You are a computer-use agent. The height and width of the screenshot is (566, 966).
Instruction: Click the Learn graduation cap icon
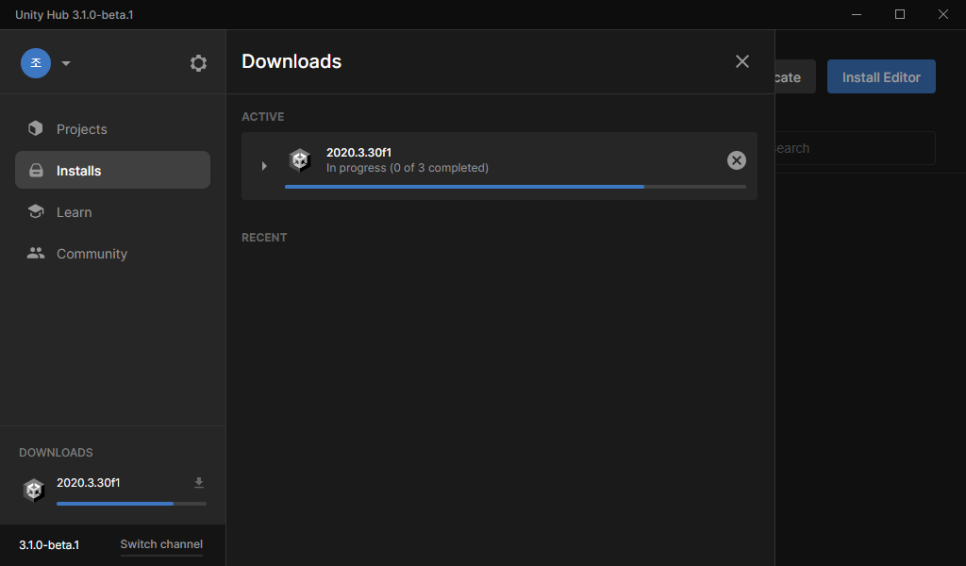tap(36, 211)
